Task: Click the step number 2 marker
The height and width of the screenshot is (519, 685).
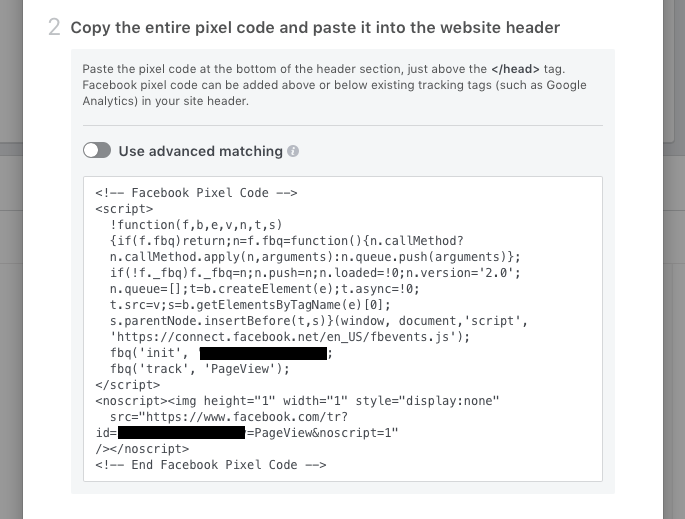Action: point(54,28)
